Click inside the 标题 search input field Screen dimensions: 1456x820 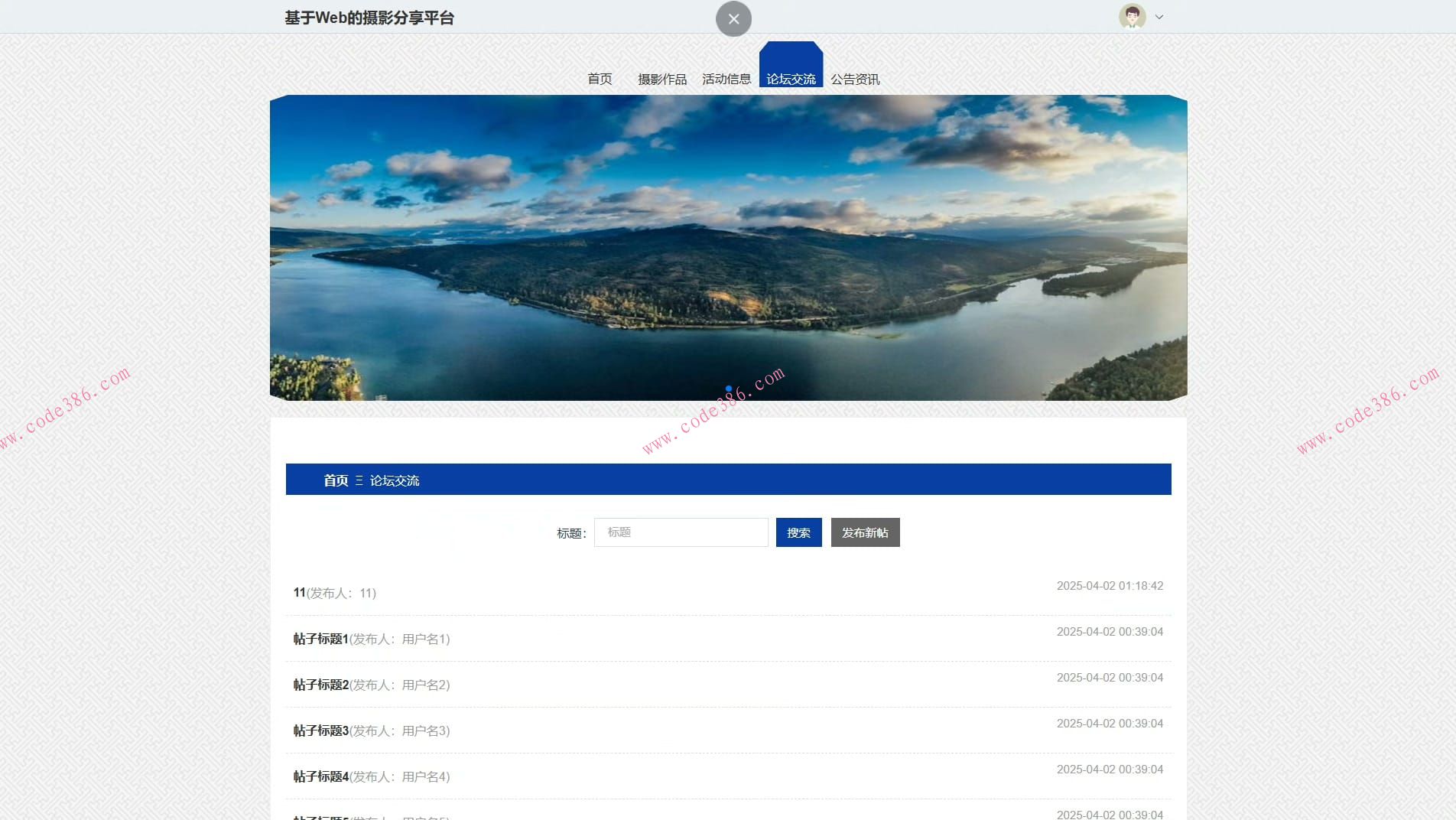681,532
